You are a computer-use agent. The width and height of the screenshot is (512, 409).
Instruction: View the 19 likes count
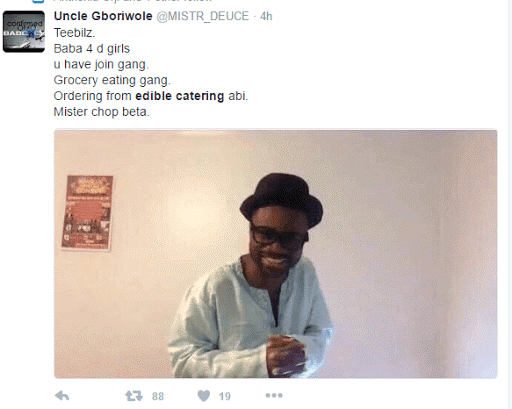225,396
